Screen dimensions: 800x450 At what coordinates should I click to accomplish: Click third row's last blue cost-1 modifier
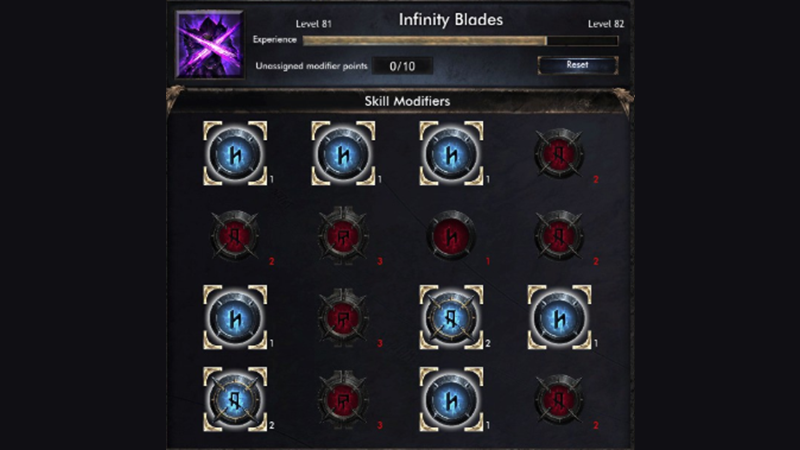pos(560,317)
